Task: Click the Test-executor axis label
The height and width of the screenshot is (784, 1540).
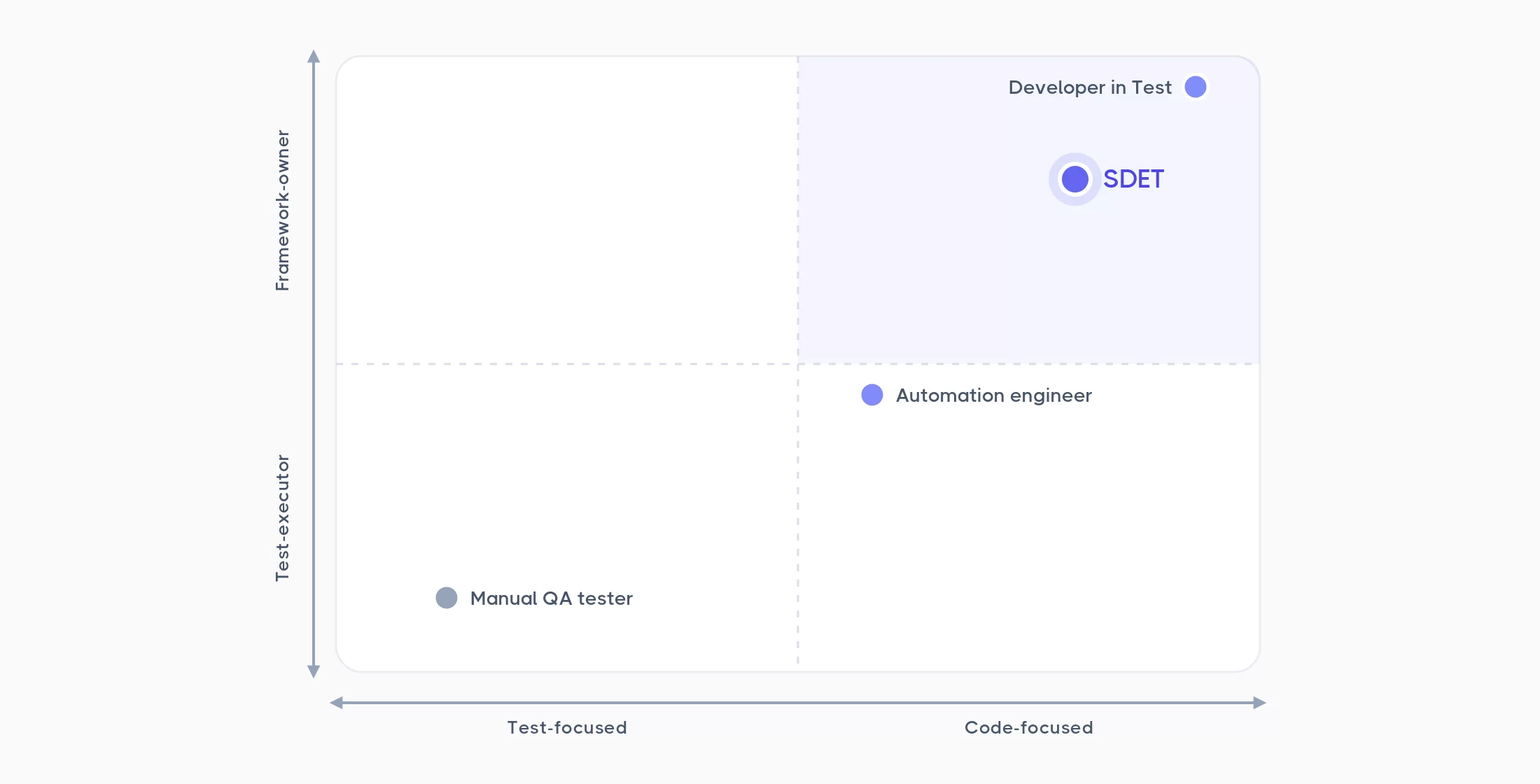Action: coord(282,518)
